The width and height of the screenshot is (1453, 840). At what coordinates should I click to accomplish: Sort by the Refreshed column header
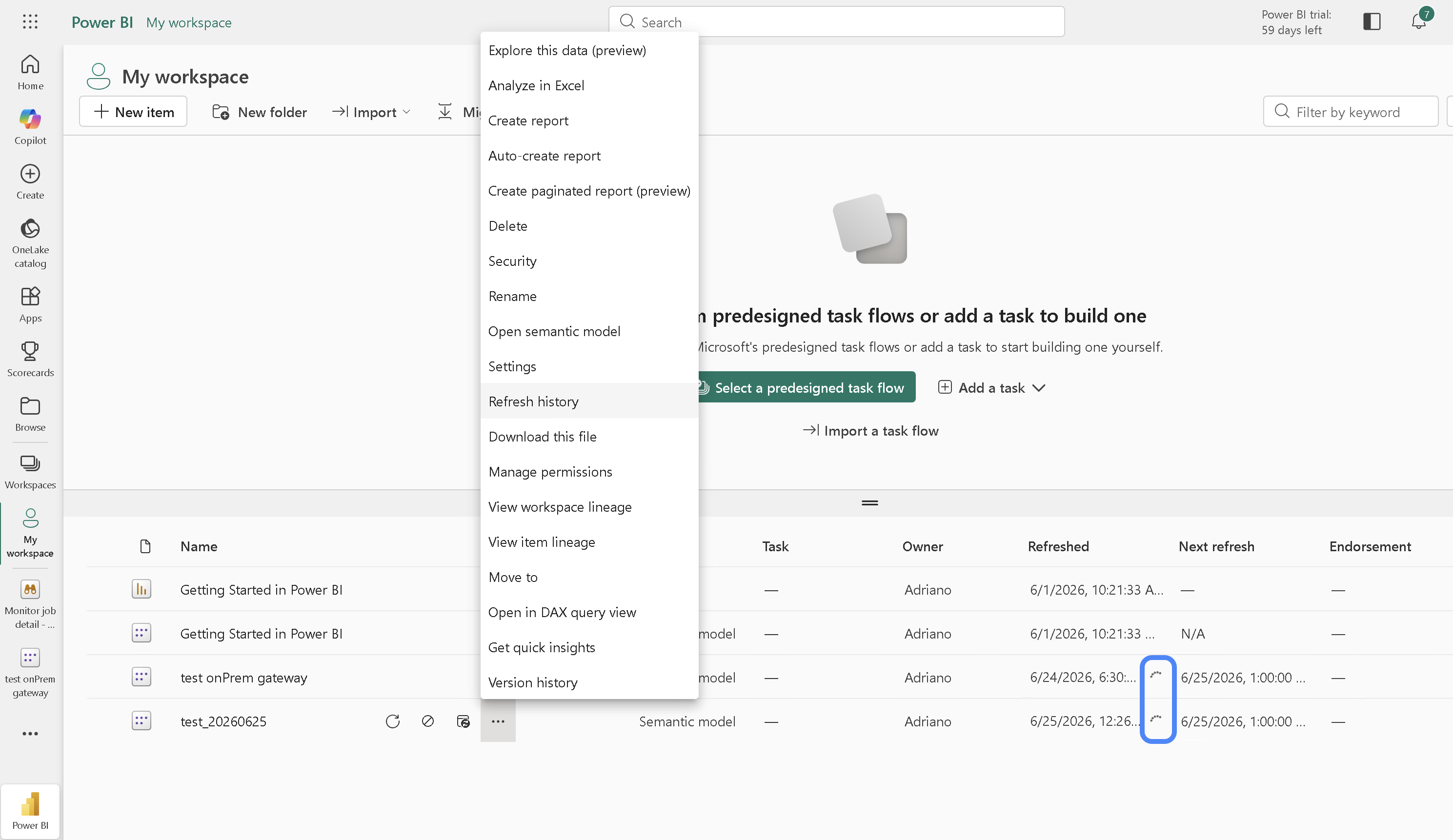click(x=1058, y=546)
